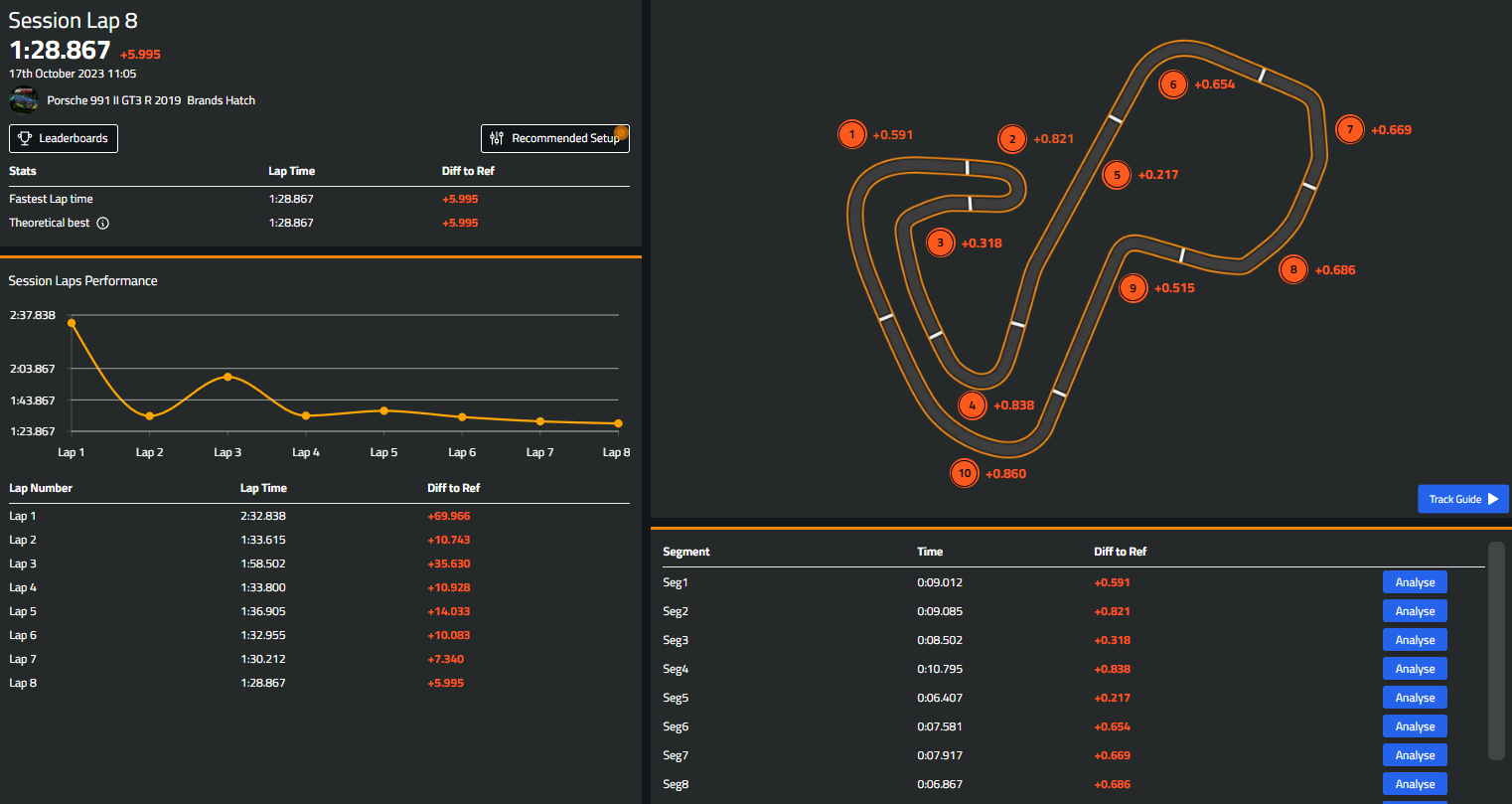Analyse Seg8 in the segment table

[x=1414, y=783]
